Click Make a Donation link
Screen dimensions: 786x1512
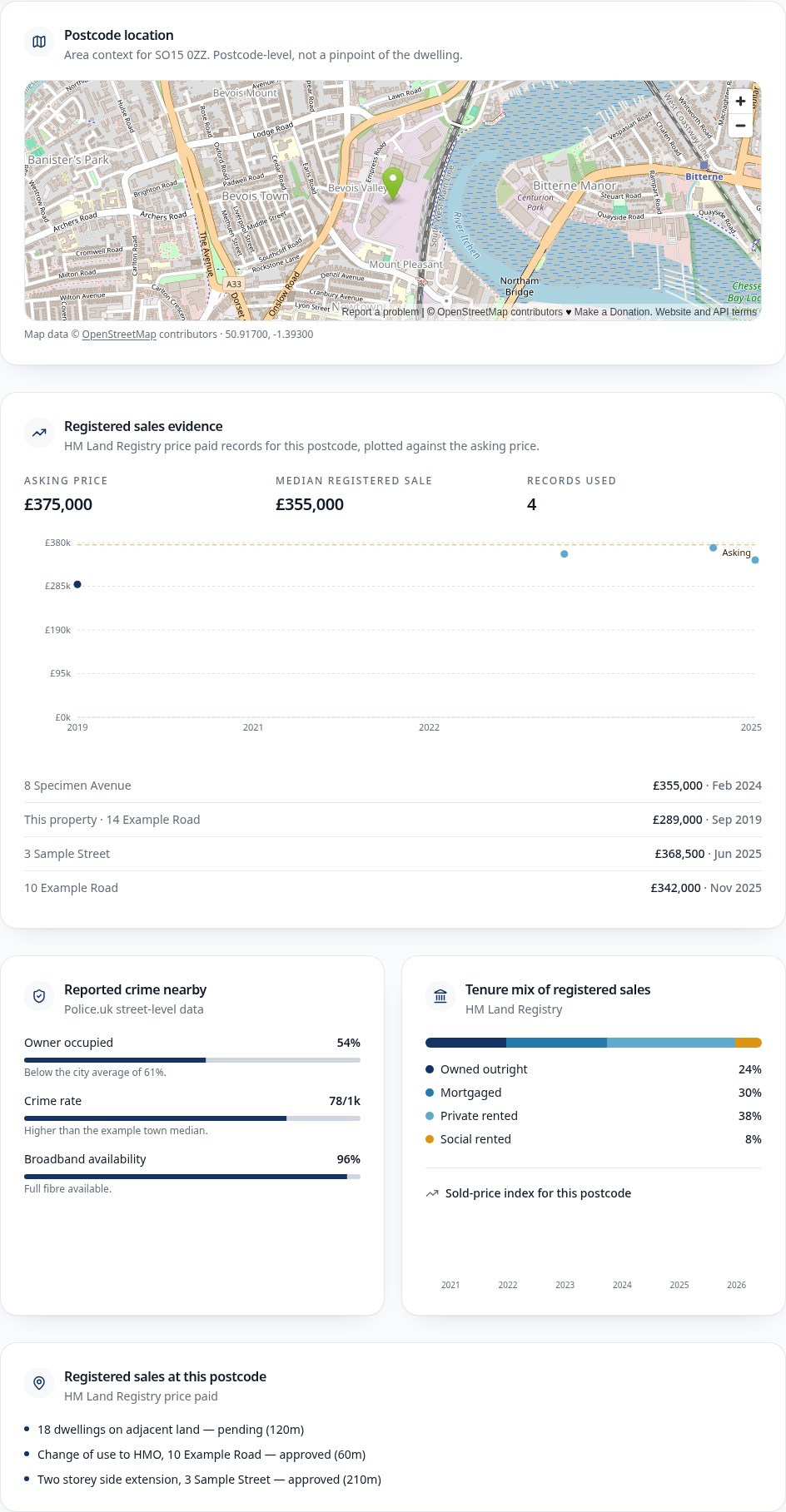612,312
